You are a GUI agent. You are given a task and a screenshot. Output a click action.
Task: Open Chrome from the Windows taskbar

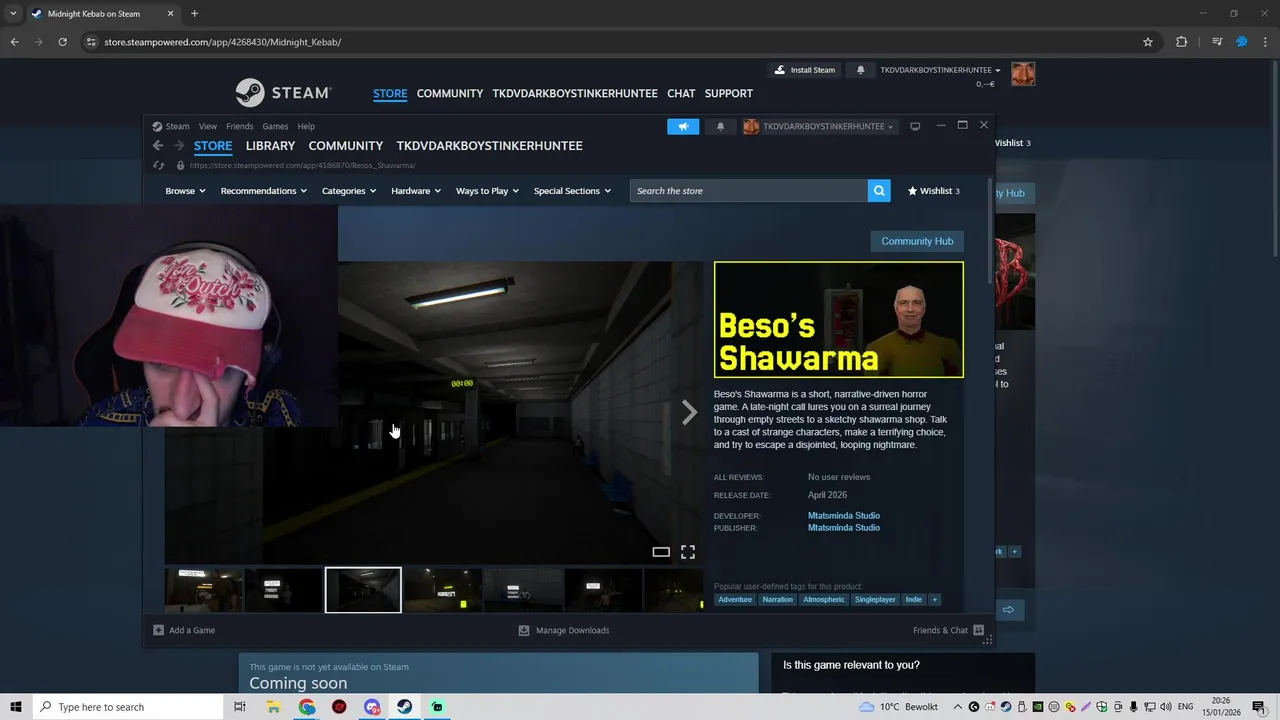pyautogui.click(x=307, y=707)
